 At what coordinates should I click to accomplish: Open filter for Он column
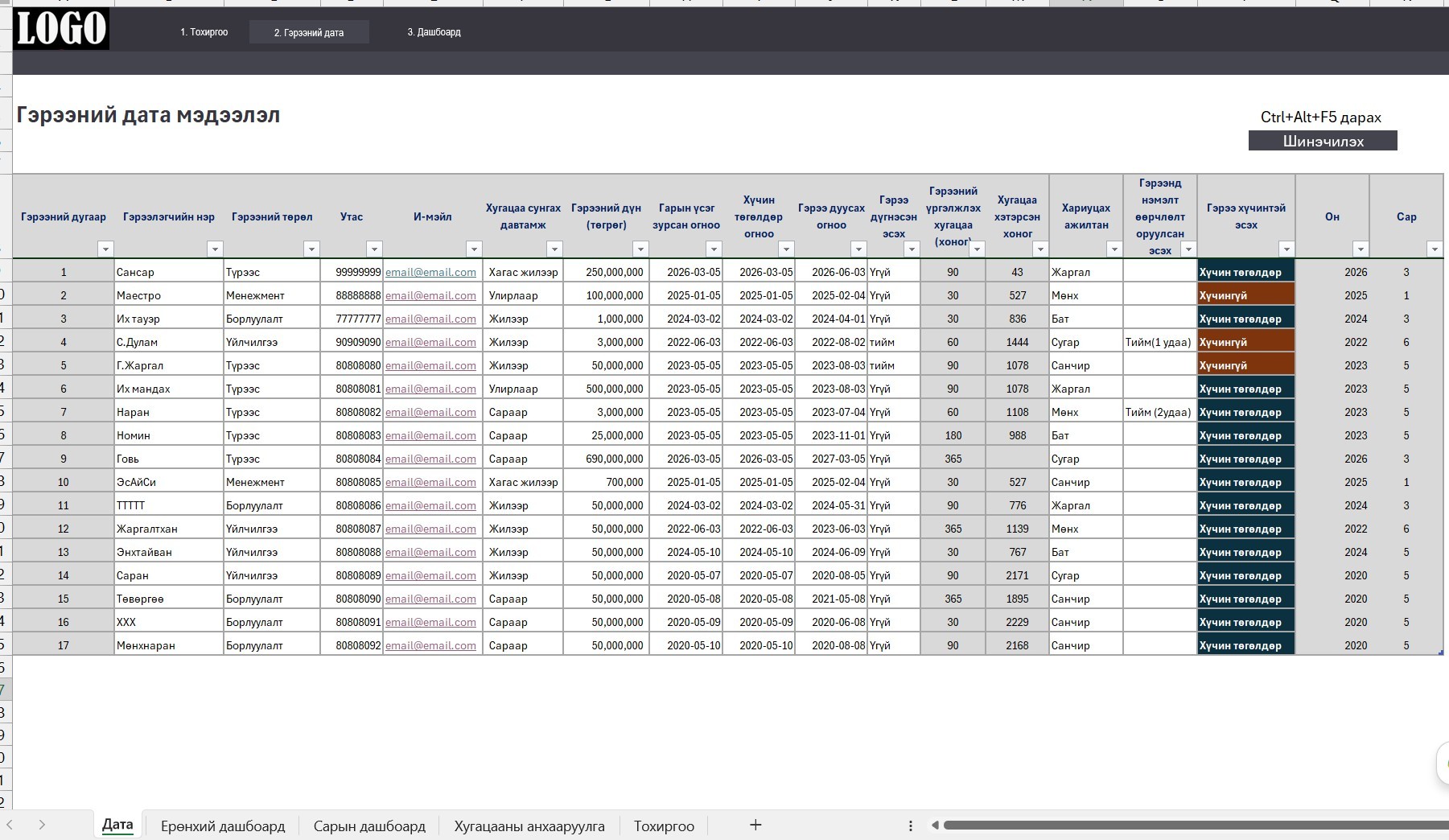(1360, 249)
